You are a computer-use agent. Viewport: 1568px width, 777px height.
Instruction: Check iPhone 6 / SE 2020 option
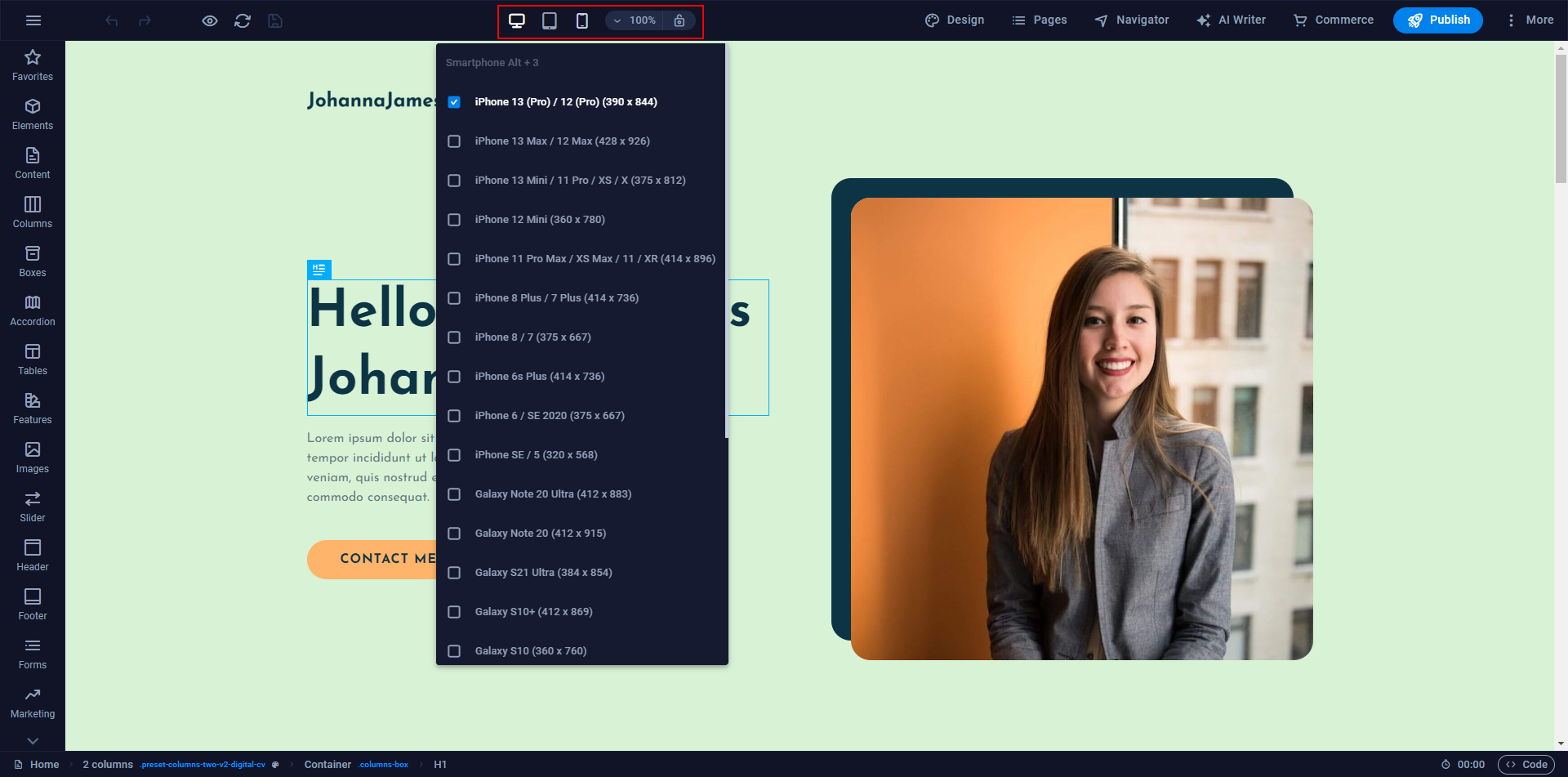tap(454, 416)
